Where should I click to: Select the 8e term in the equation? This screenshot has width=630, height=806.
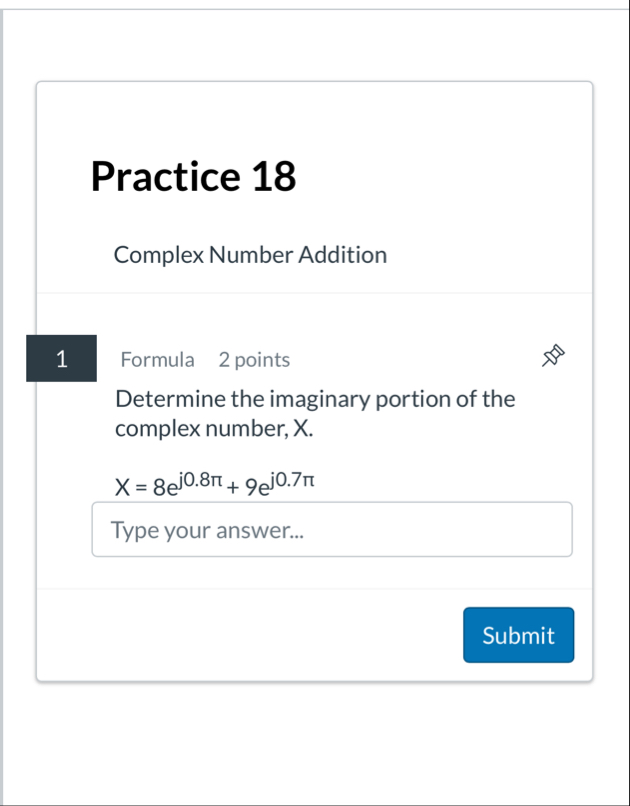click(165, 487)
